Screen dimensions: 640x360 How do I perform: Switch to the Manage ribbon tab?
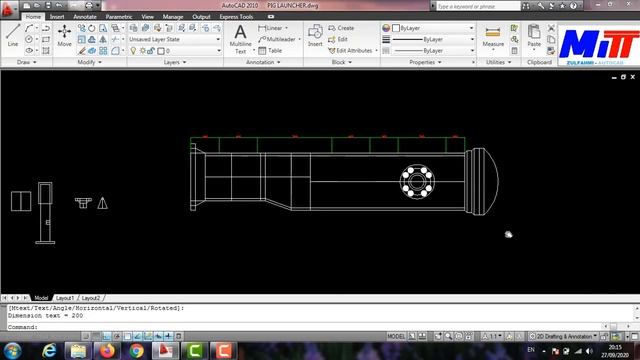173,17
